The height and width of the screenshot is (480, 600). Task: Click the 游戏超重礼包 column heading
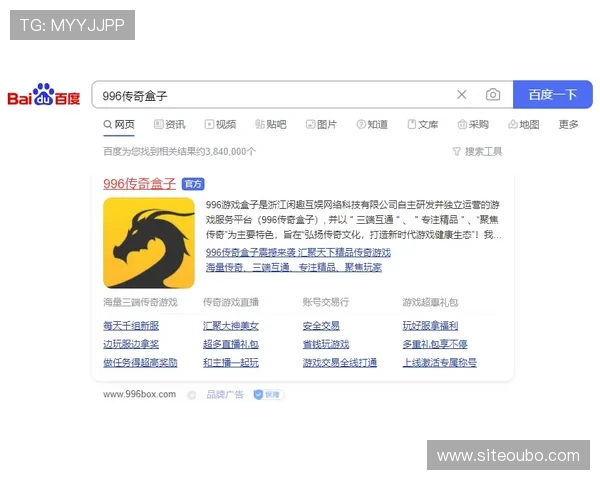point(430,302)
